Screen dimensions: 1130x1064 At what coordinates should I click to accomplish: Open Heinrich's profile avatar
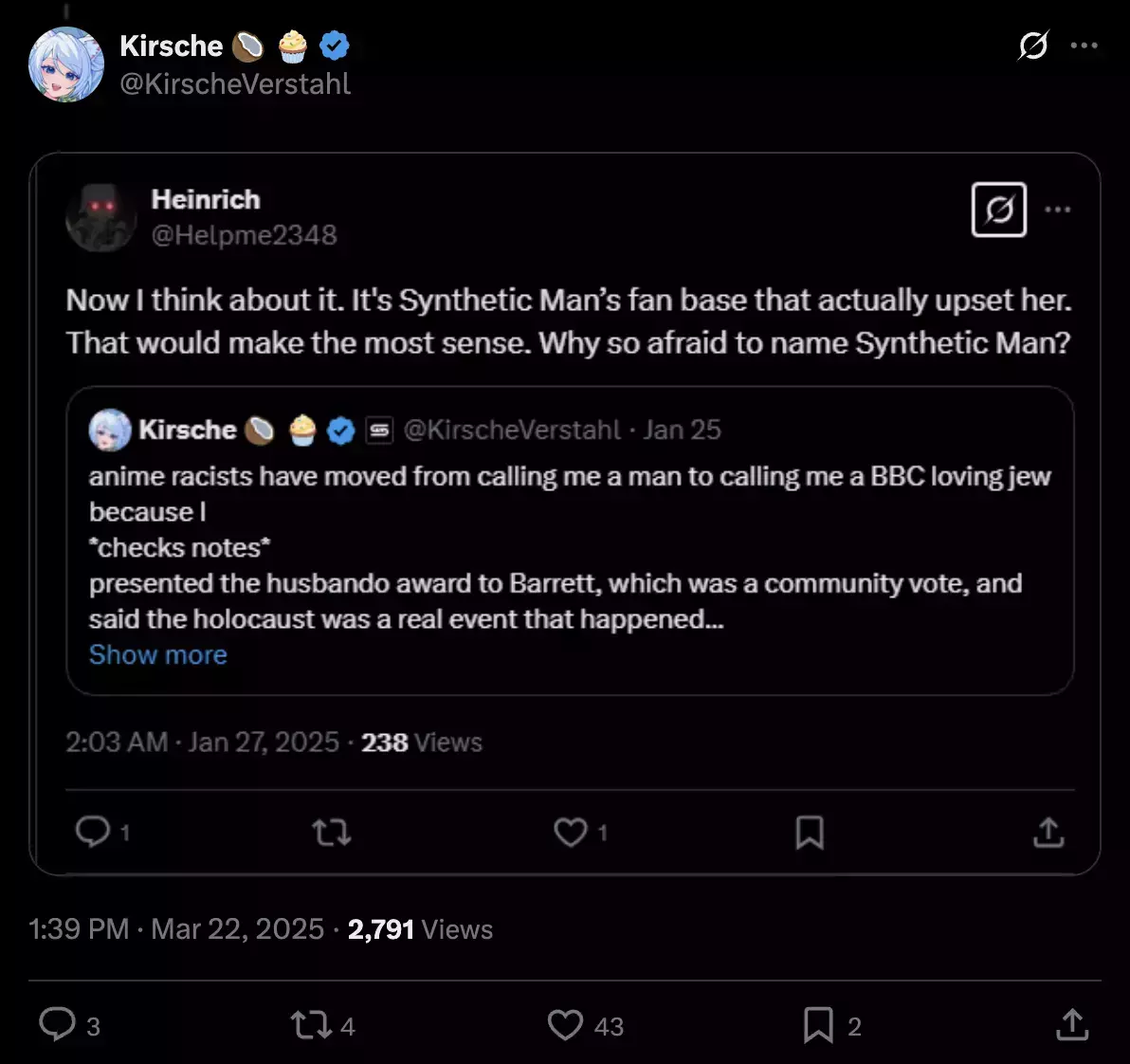(x=100, y=217)
